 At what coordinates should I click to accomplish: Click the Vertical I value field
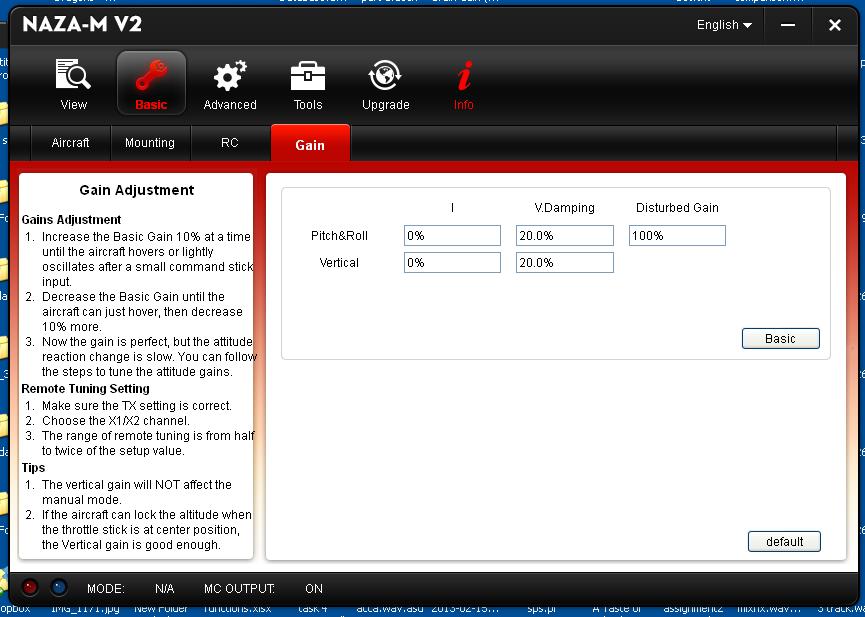click(x=452, y=263)
